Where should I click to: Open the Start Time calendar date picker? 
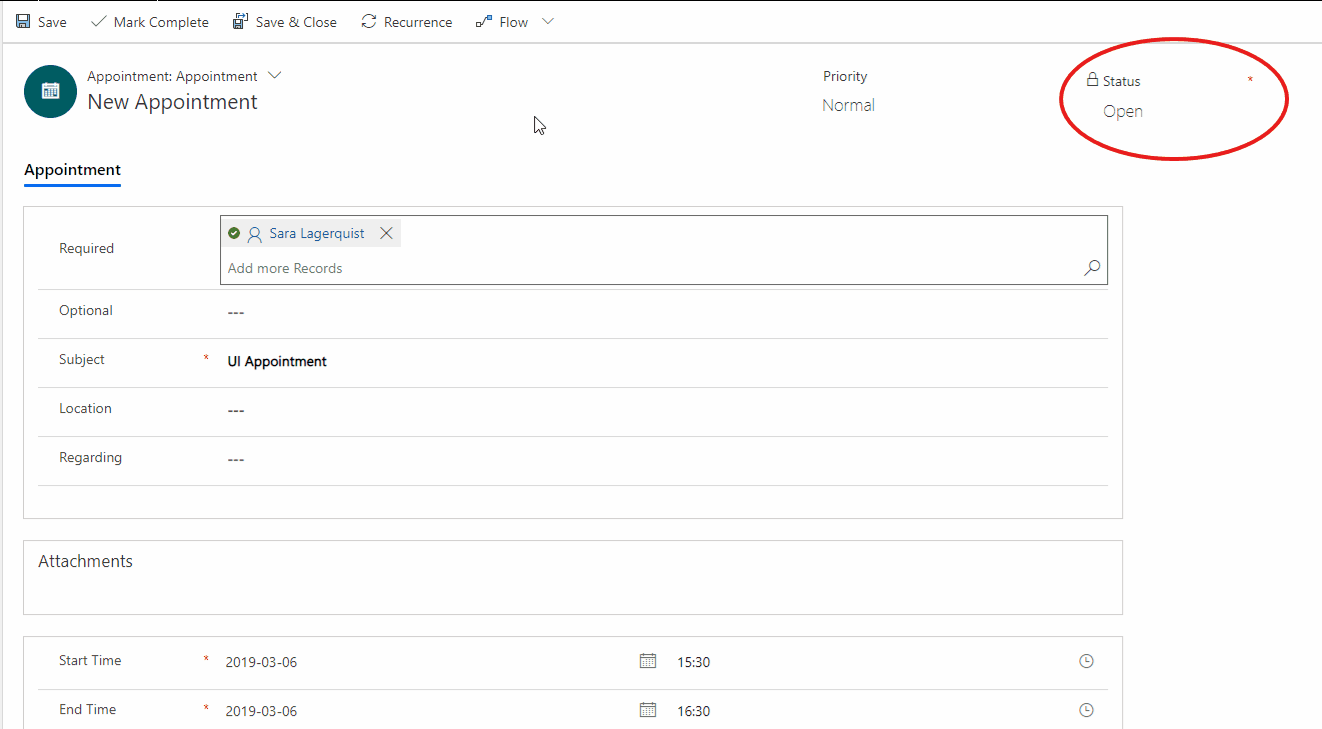coord(648,661)
